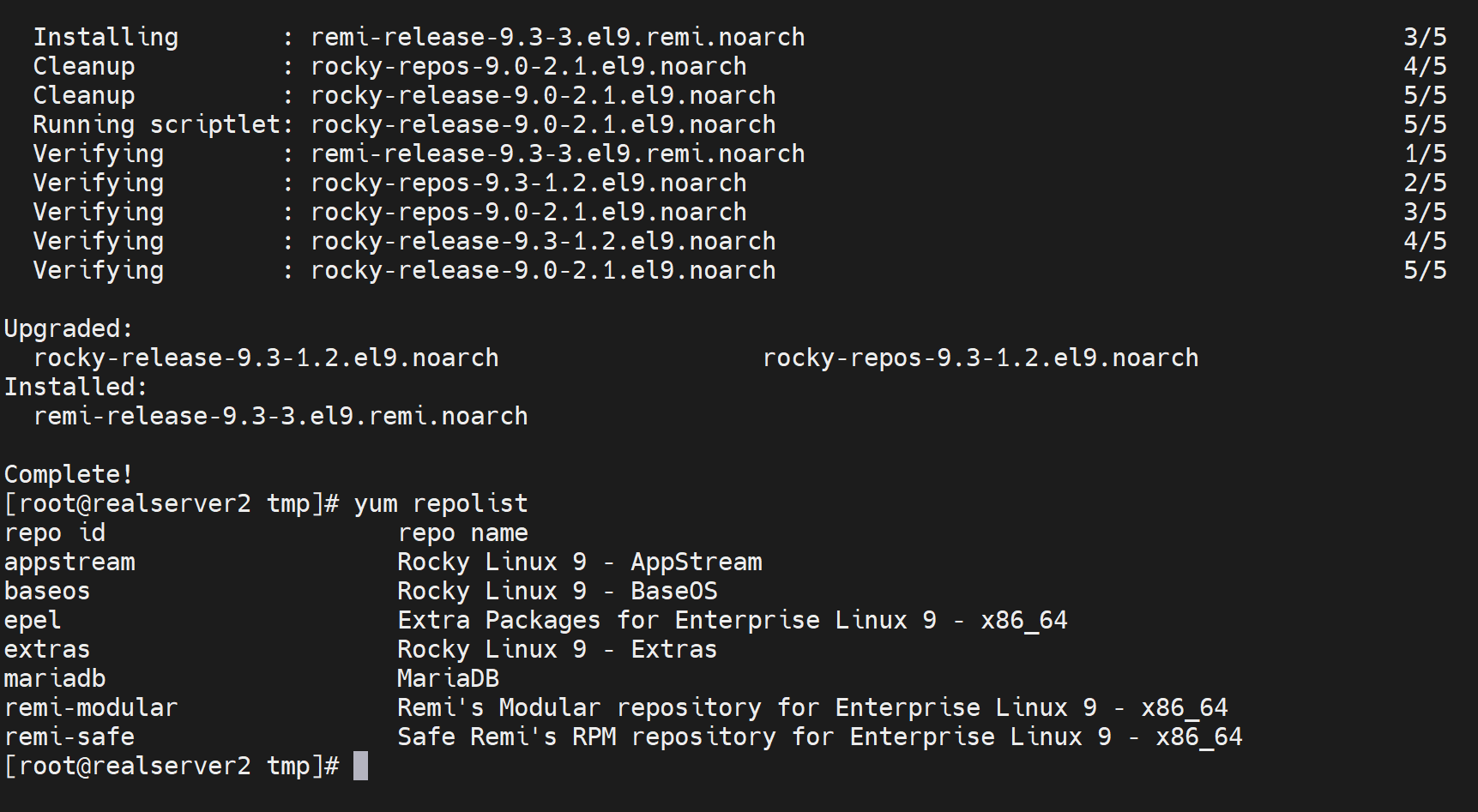Click 'Running scriptlet' label text
This screenshot has width=1478, height=812.
[x=157, y=124]
